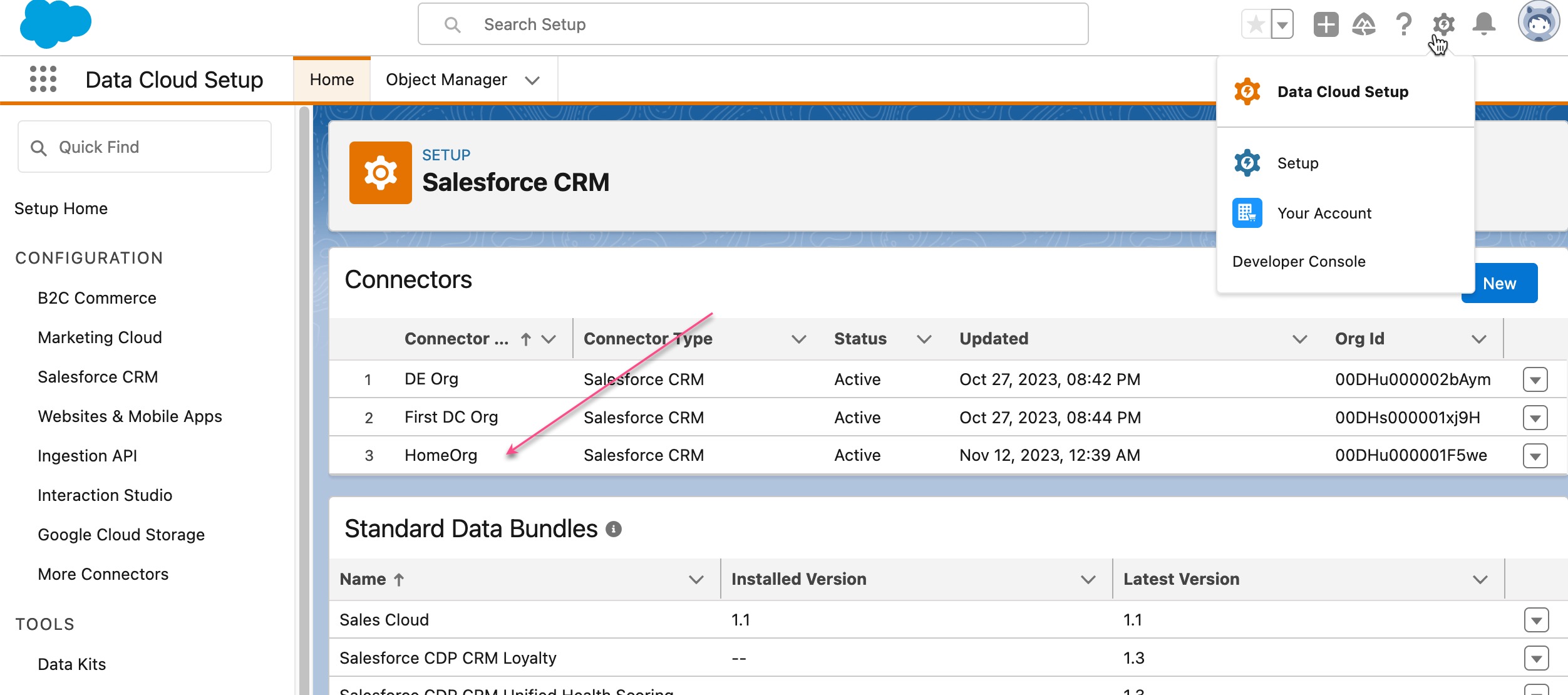Open Websites & Mobile Apps
The width and height of the screenshot is (1568, 695).
click(130, 416)
